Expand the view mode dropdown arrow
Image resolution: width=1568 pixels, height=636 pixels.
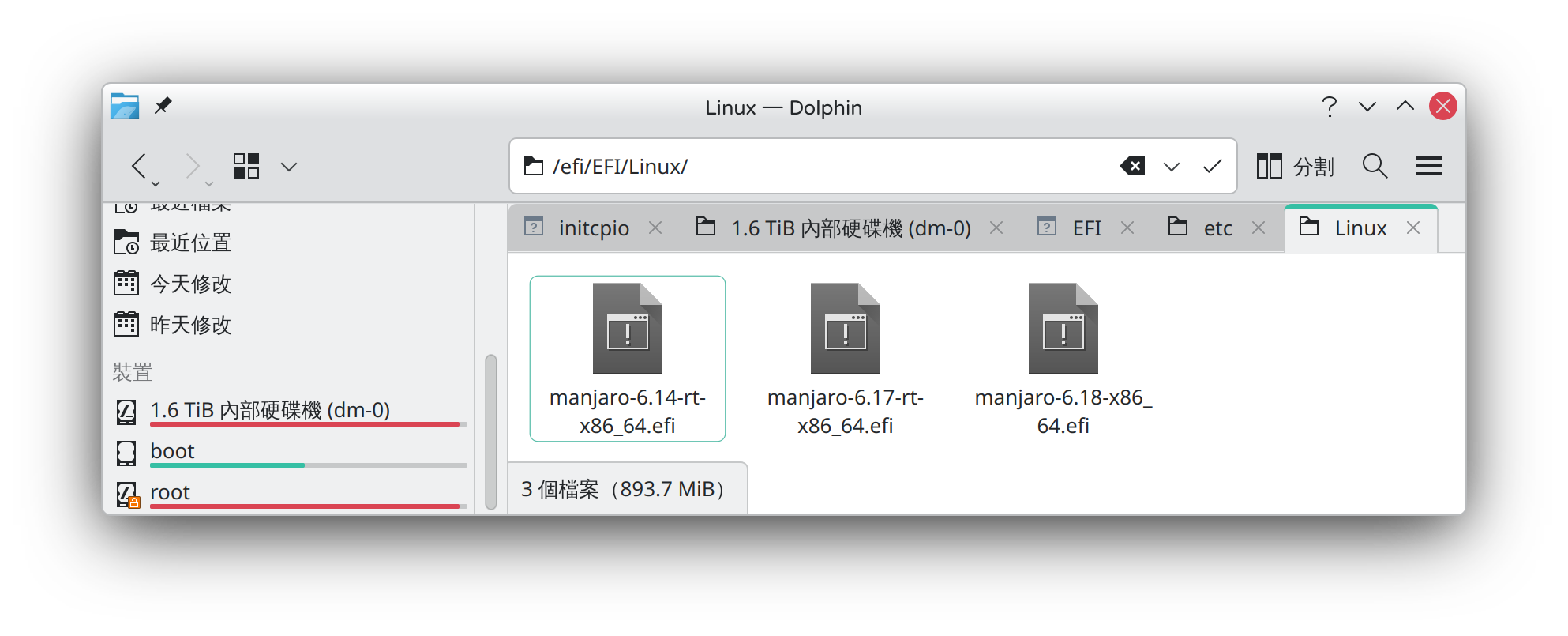(289, 167)
